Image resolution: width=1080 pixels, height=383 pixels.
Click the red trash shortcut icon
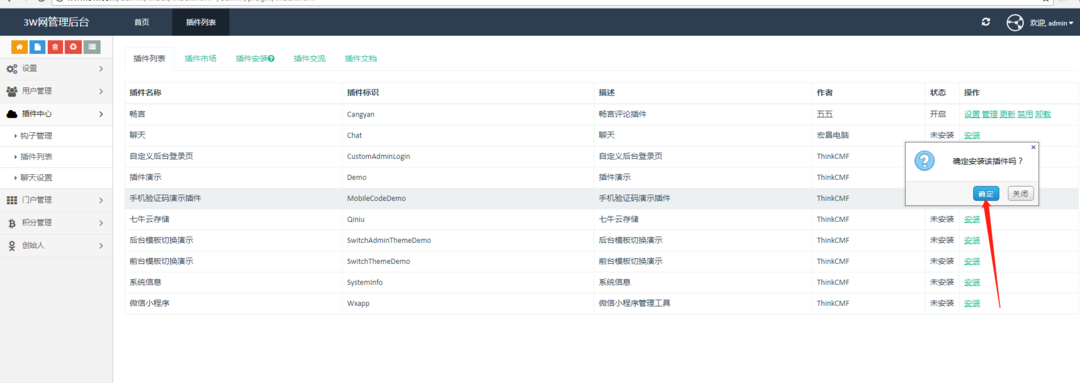55,47
